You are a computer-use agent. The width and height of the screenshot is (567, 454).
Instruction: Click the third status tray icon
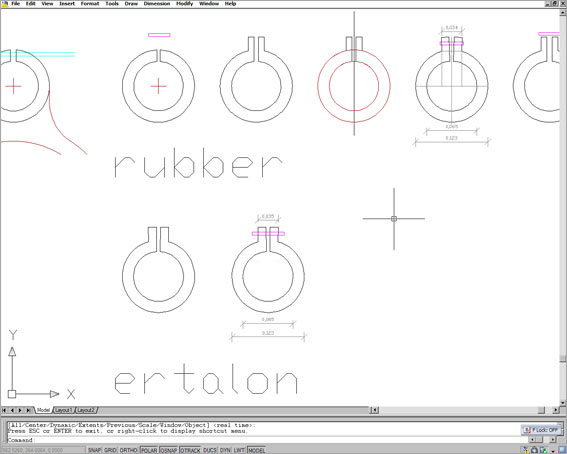pos(543,450)
